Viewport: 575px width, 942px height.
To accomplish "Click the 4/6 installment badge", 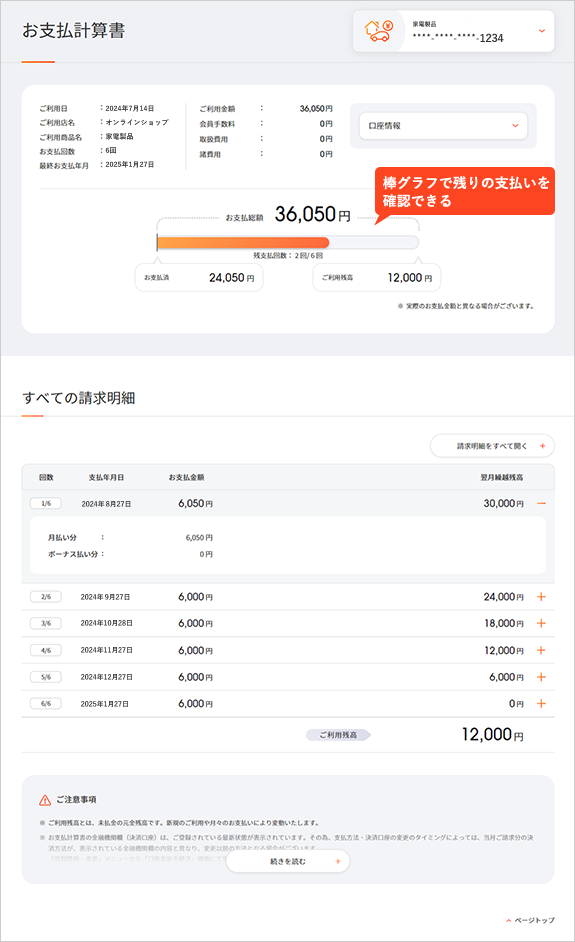I will coord(46,650).
